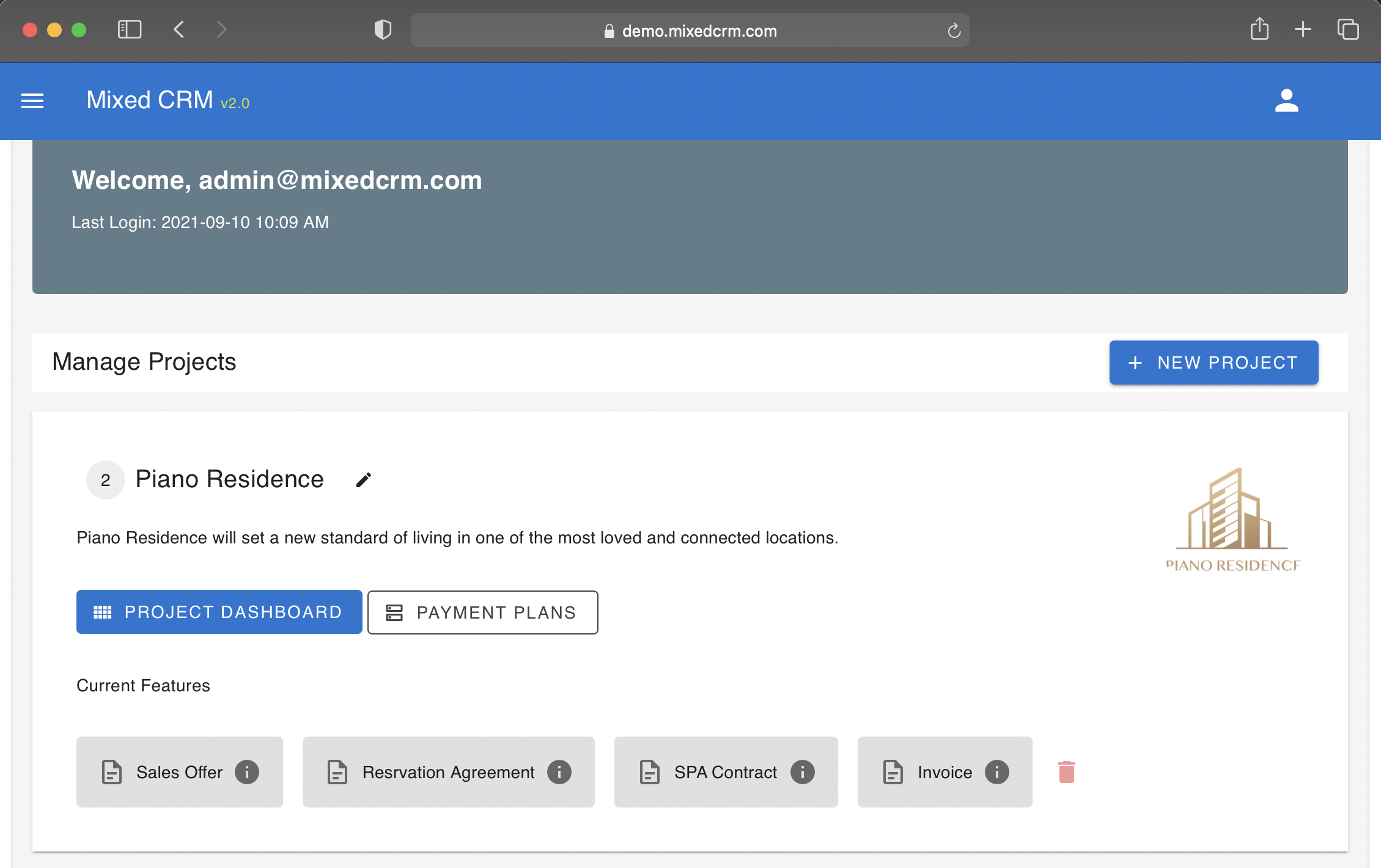Viewport: 1381px width, 868px height.
Task: Toggle the browser sidebar panel
Action: 129,29
